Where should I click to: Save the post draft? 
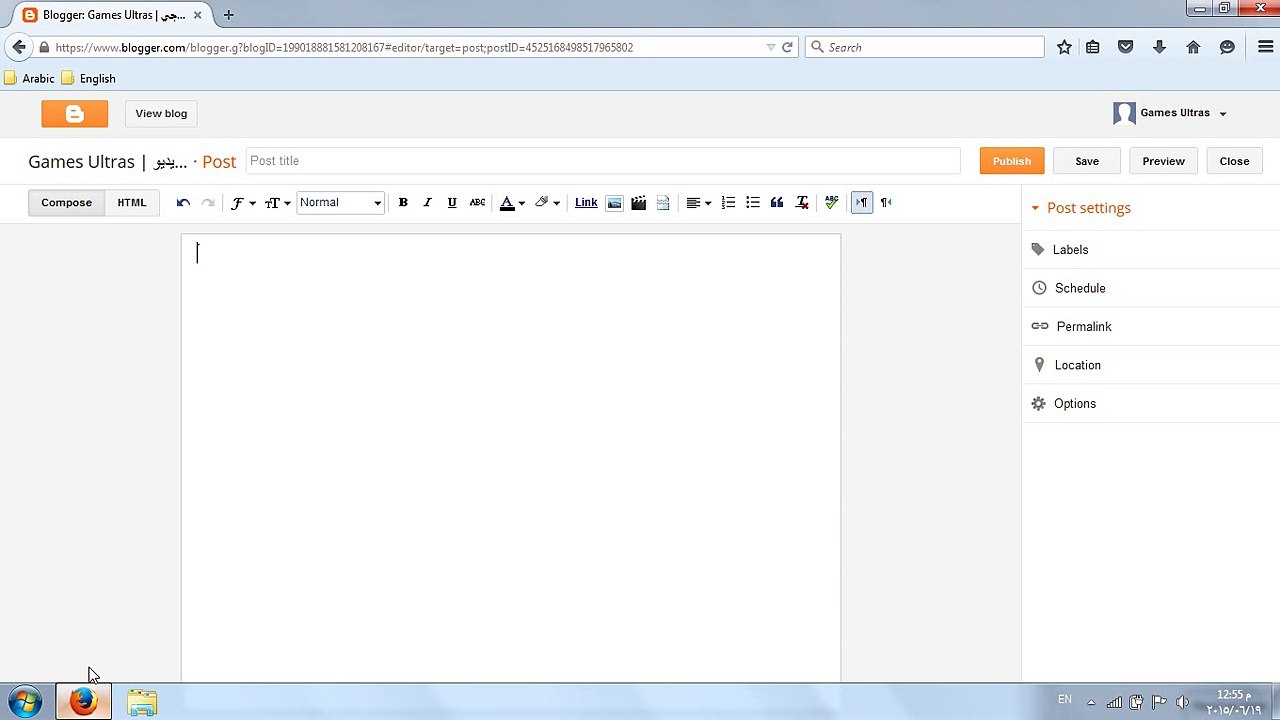click(x=1087, y=161)
